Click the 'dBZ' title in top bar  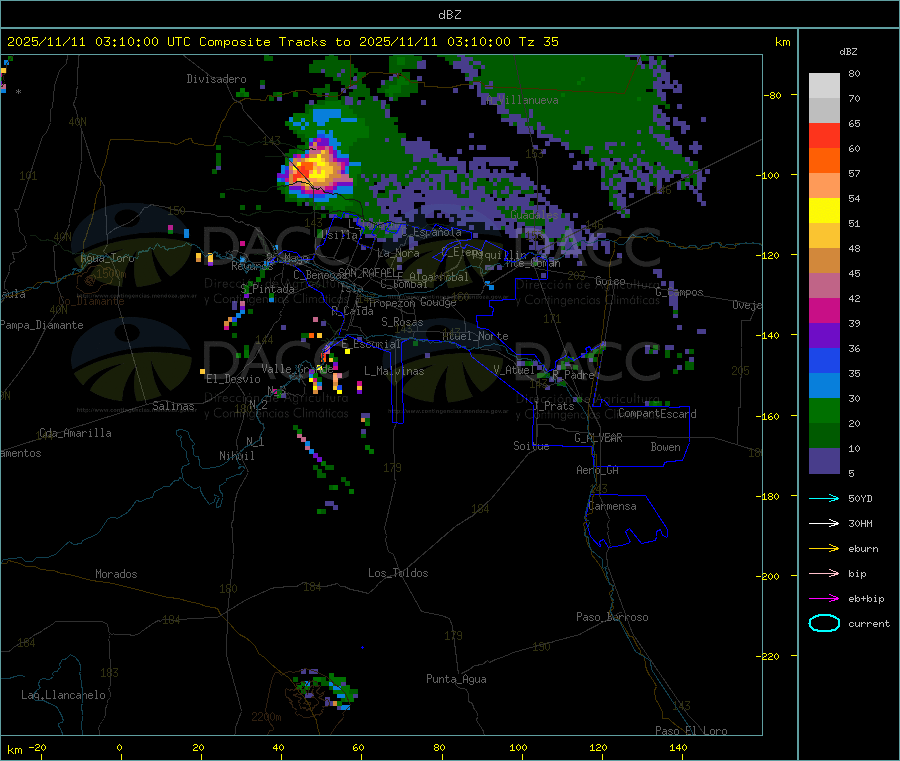tap(449, 15)
